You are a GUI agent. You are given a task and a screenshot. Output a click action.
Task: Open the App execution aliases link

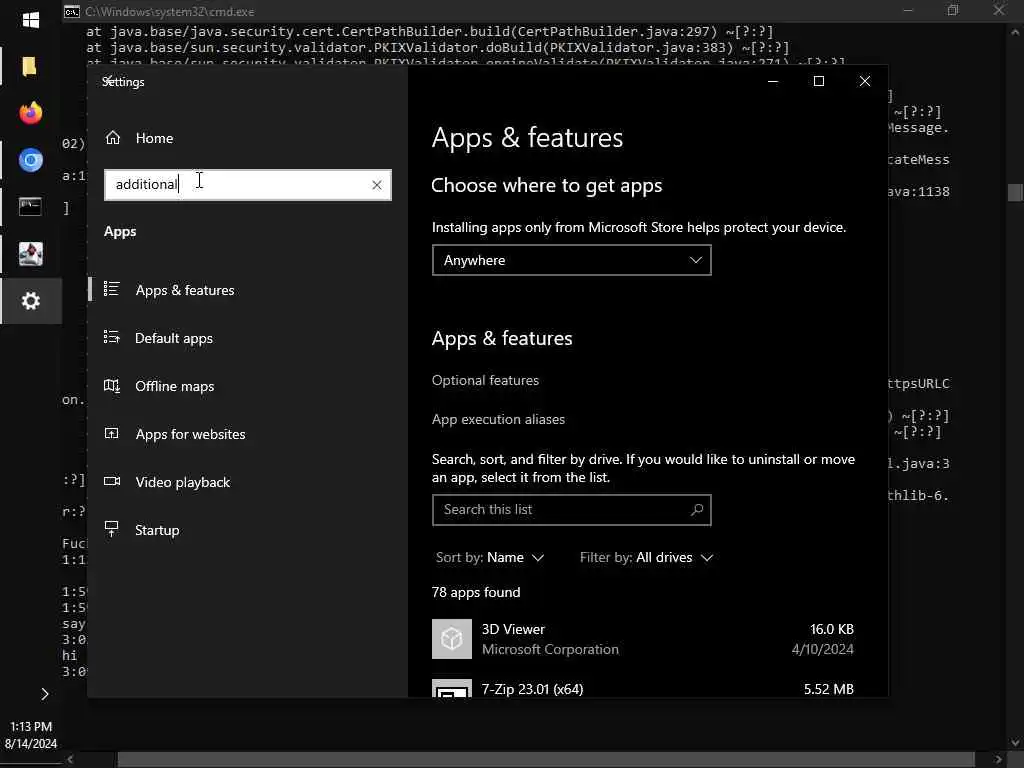pyautogui.click(x=498, y=419)
